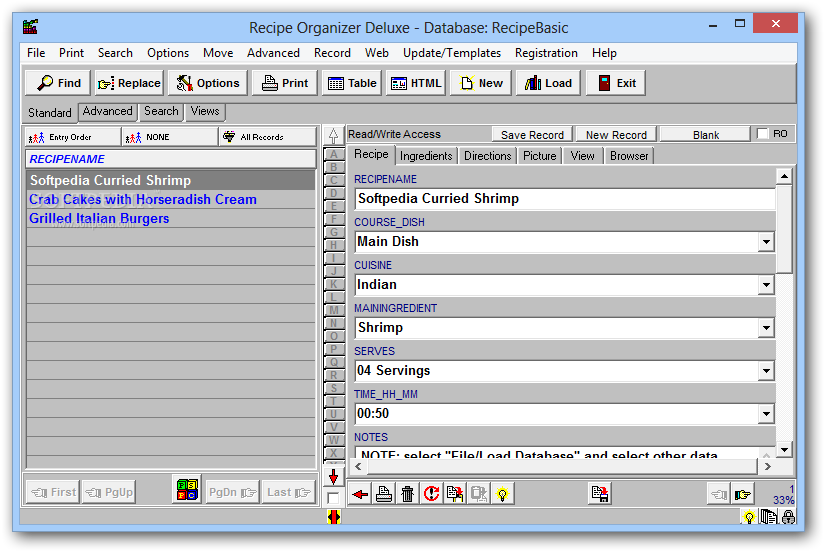
Task: Open the Registration menu
Action: click(x=546, y=53)
